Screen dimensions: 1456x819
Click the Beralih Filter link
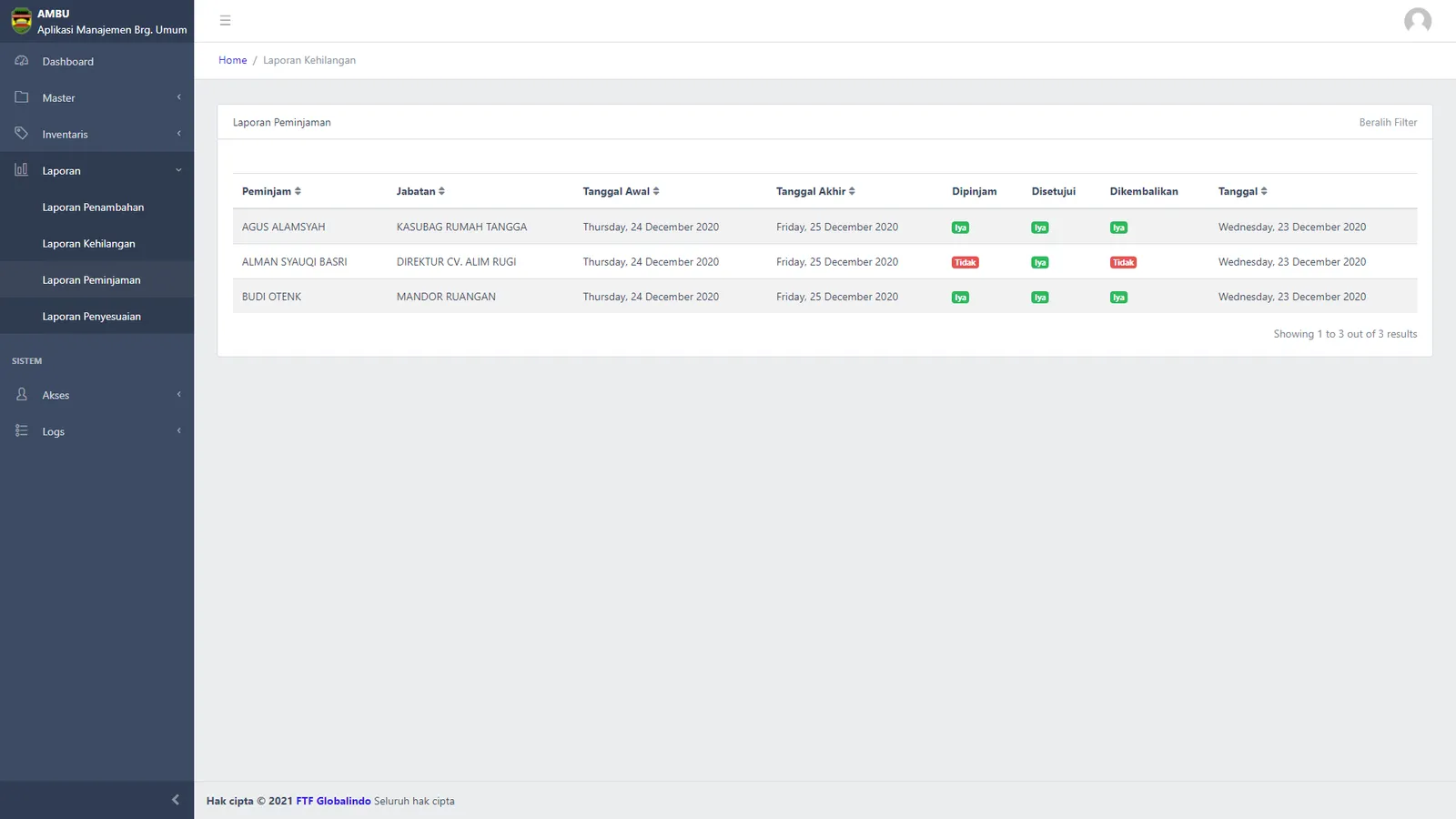1388,122
